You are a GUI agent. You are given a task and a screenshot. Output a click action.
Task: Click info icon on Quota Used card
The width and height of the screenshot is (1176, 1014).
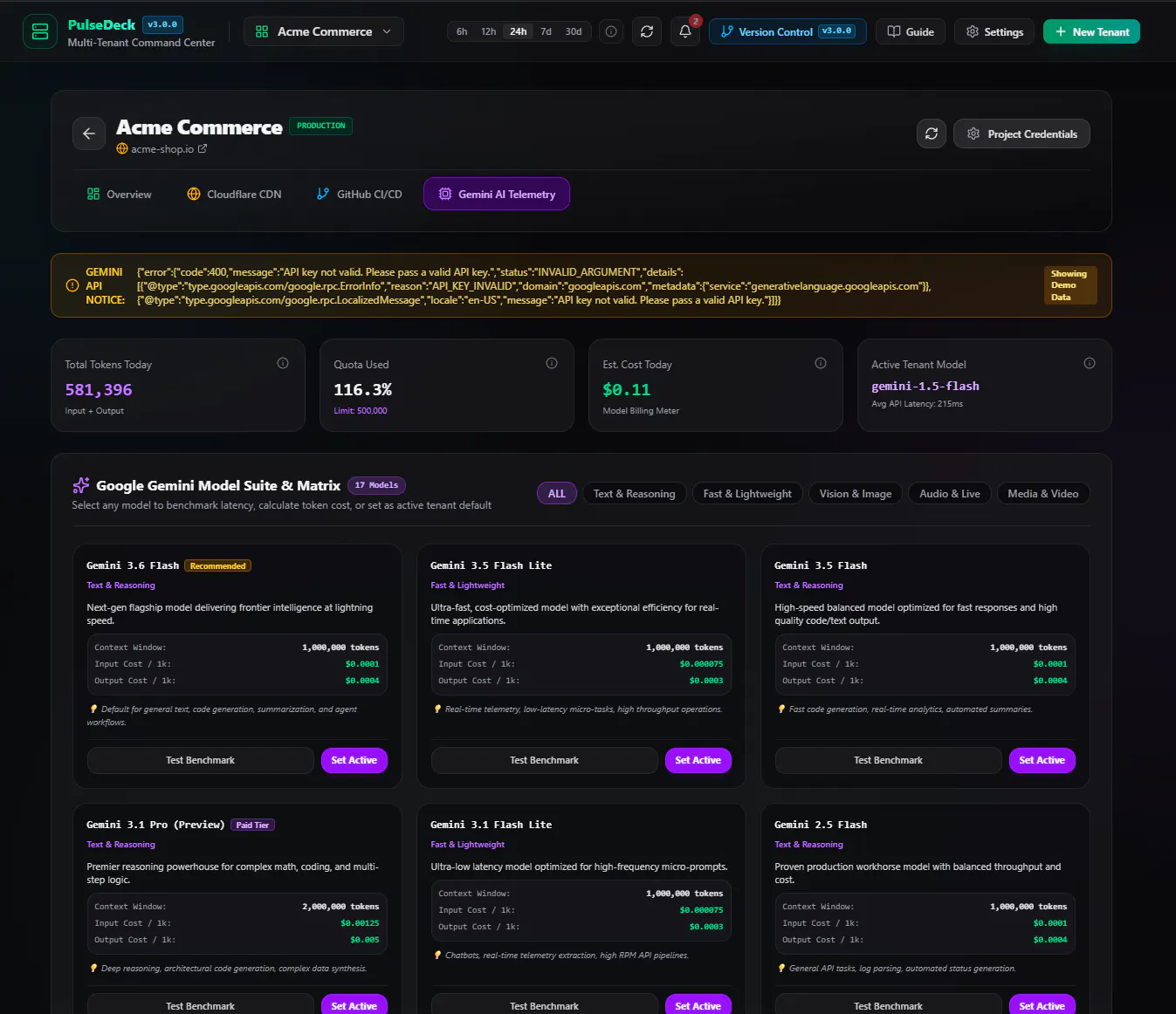552,363
